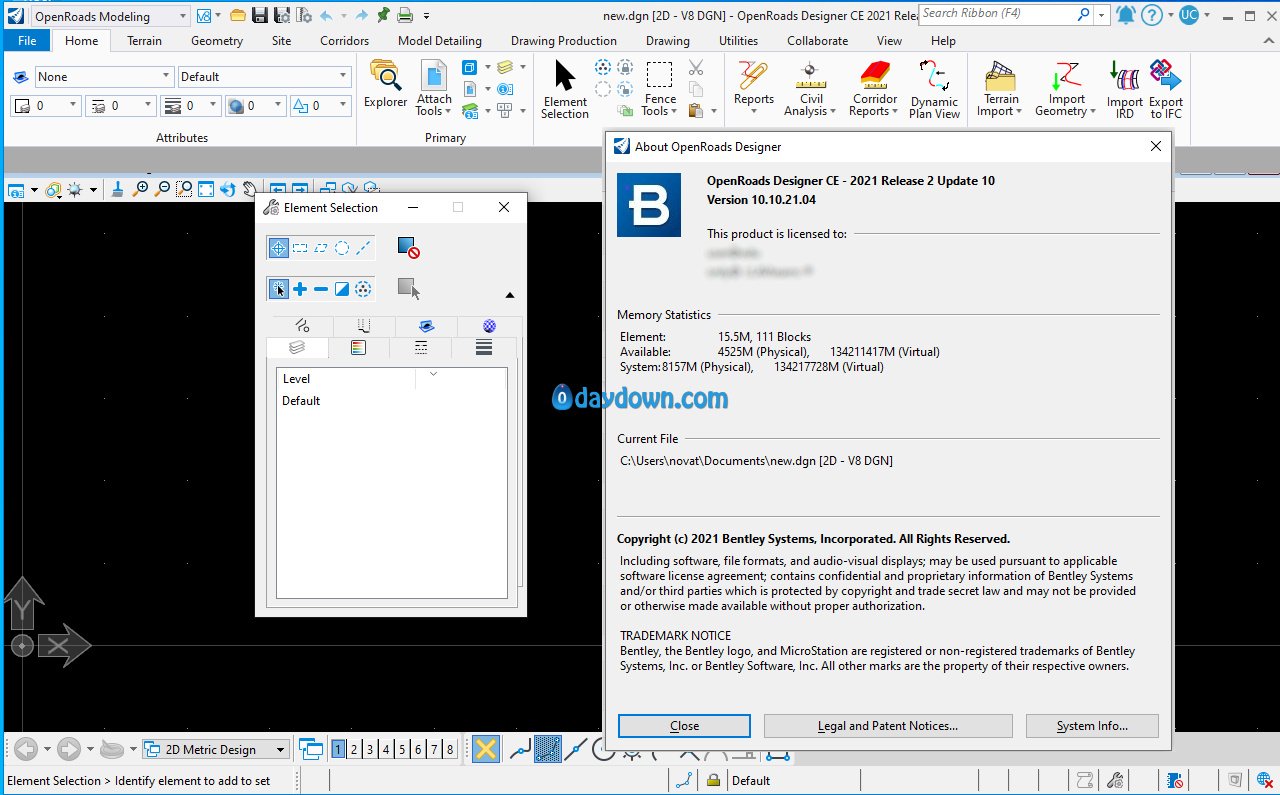Open the Terrain Import tool
This screenshot has width=1280, height=795.
(1001, 89)
